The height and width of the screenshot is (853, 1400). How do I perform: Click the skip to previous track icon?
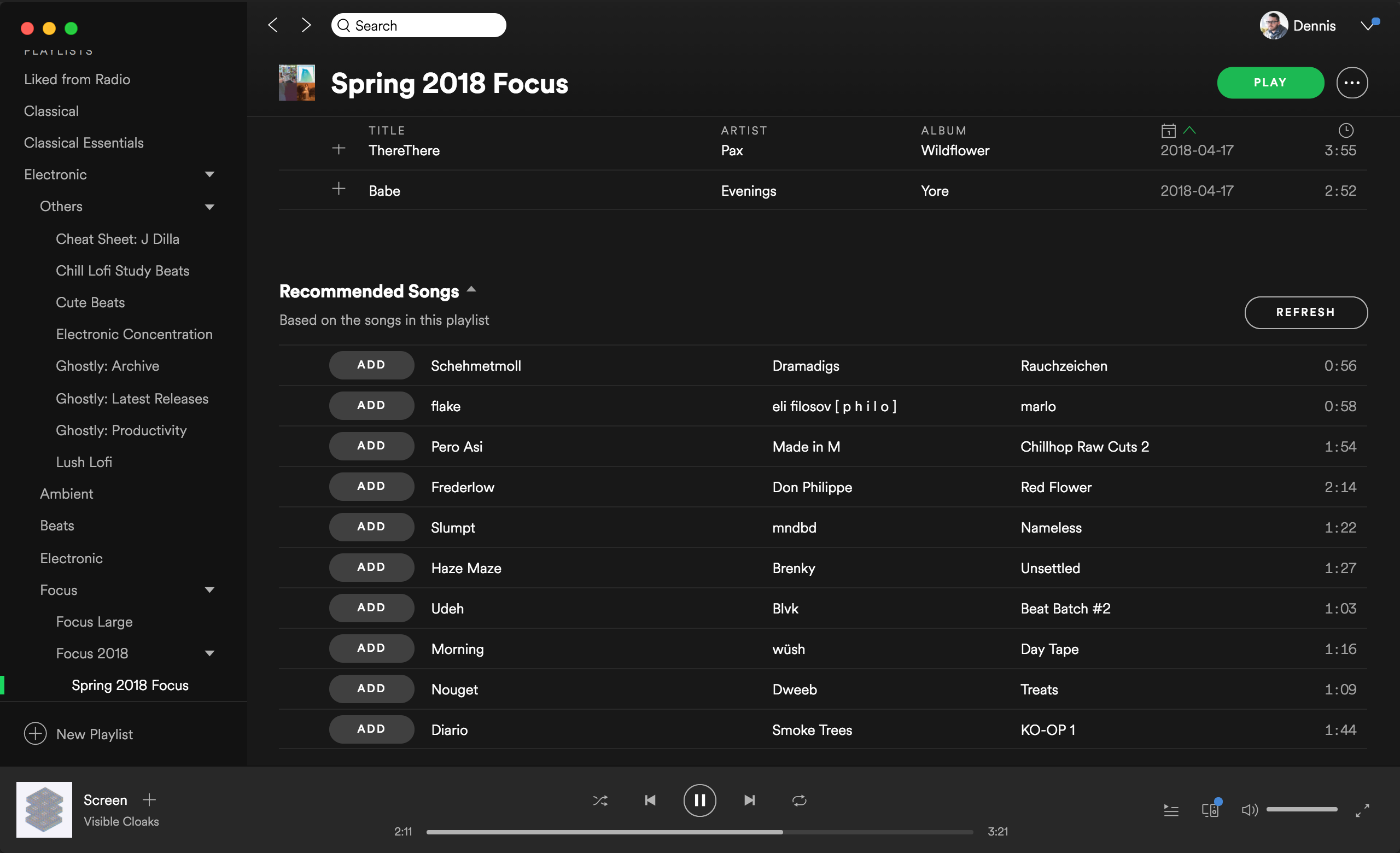649,799
